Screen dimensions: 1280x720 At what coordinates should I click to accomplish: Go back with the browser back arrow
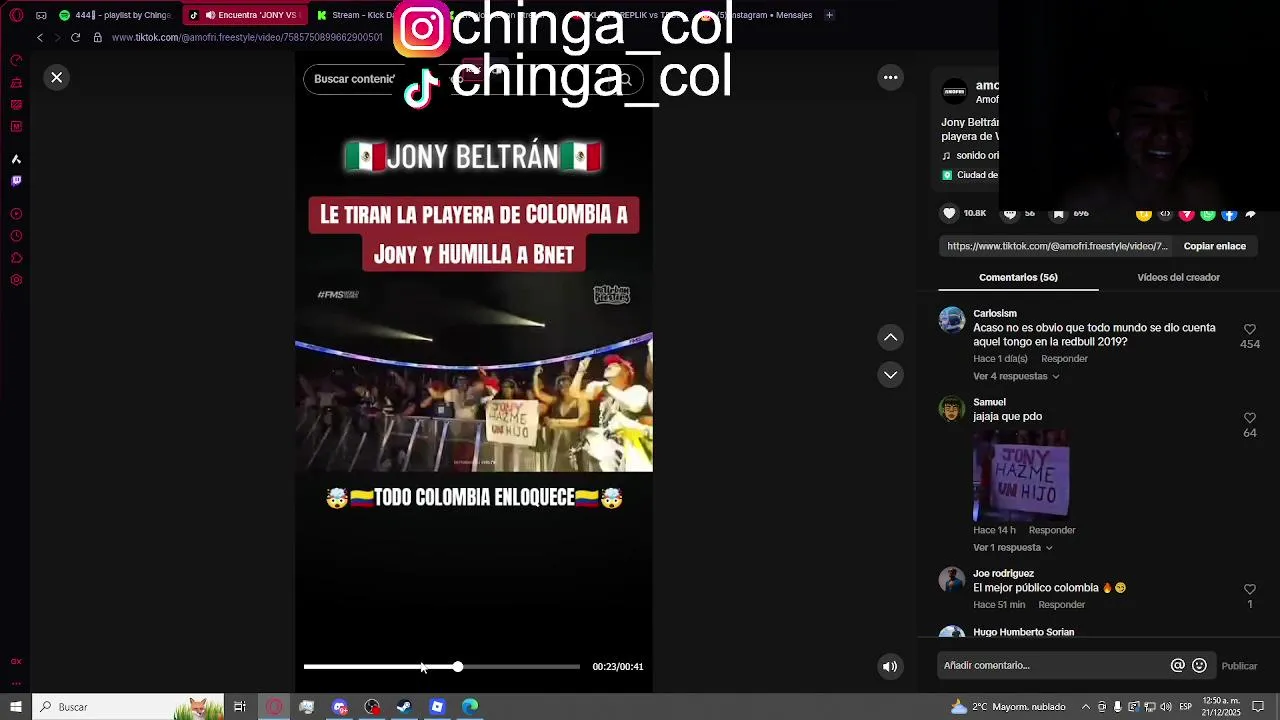(40, 37)
